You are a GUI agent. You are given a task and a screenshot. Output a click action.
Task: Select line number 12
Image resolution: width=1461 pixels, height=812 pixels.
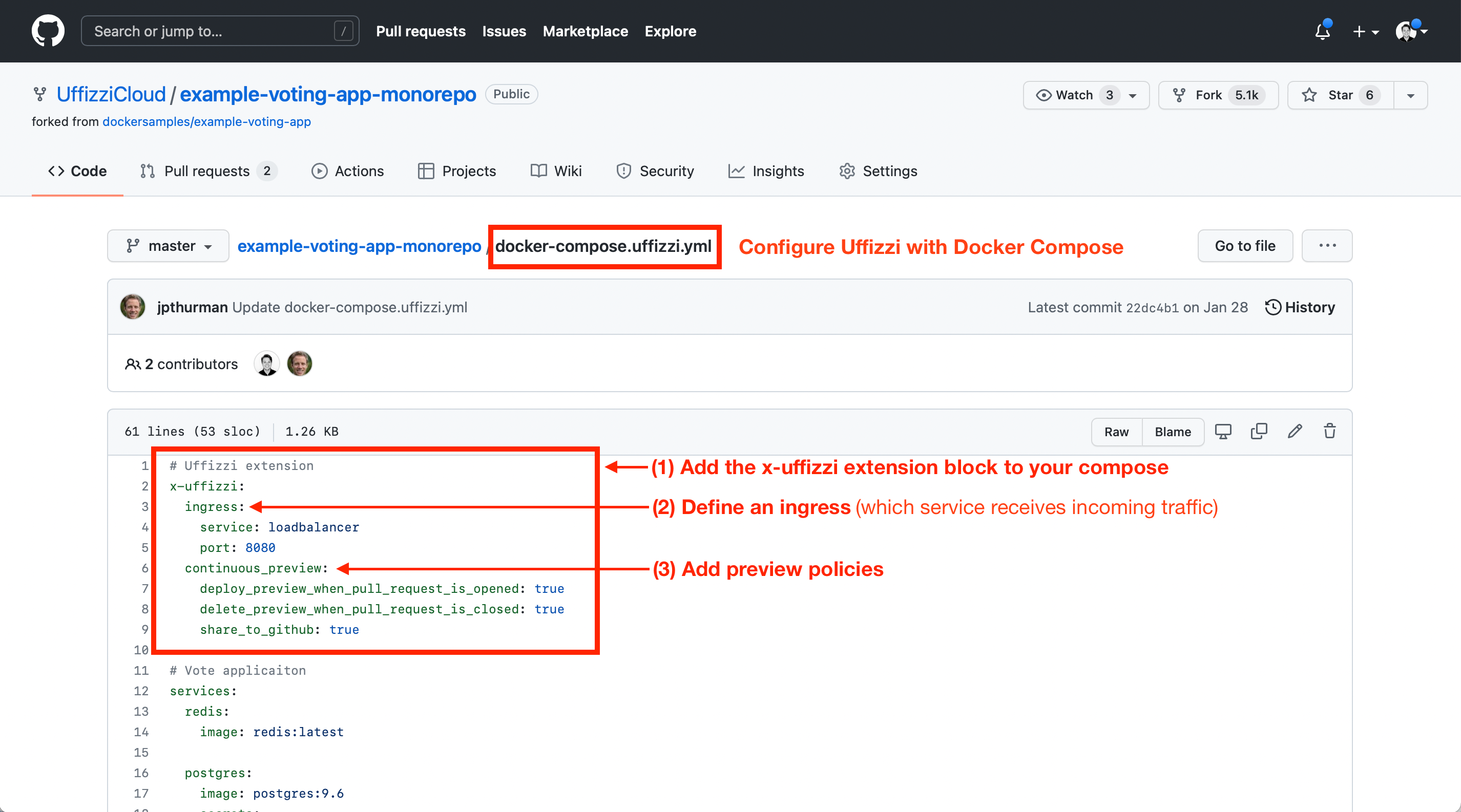click(141, 691)
